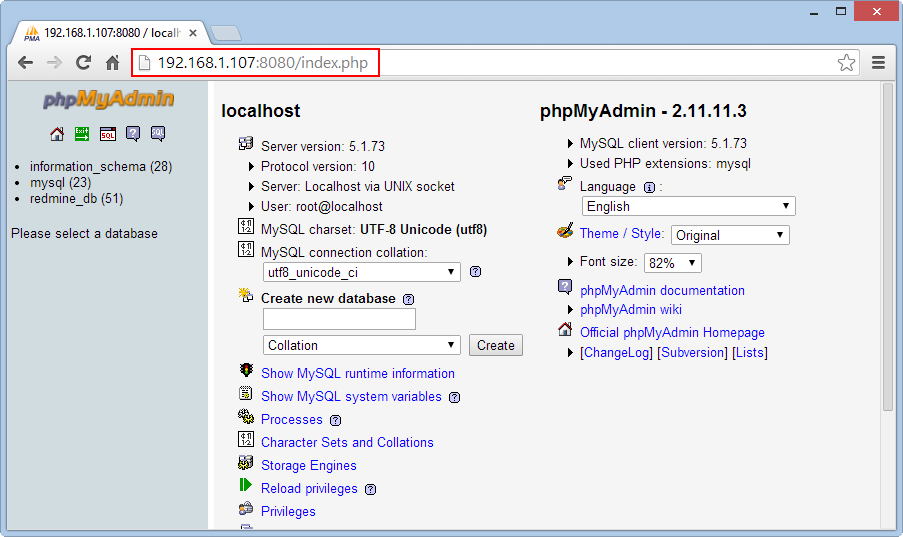
Task: Bookmark this page with the star icon
Action: [x=846, y=62]
